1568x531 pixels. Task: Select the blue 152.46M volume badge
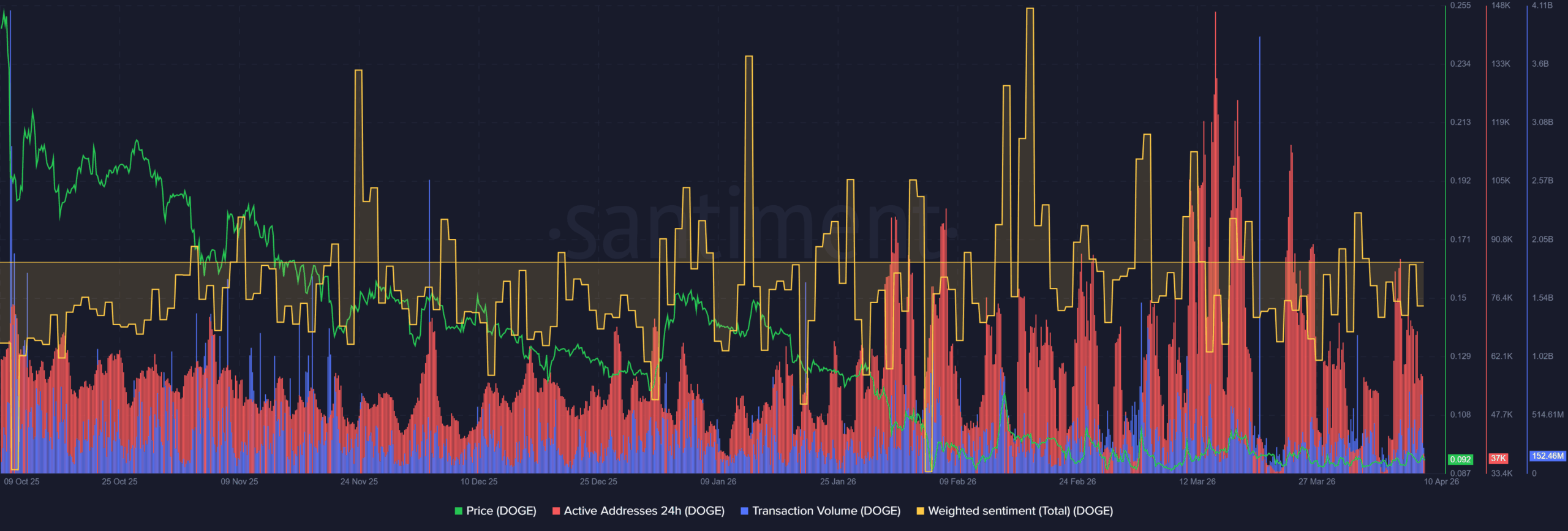[1547, 456]
